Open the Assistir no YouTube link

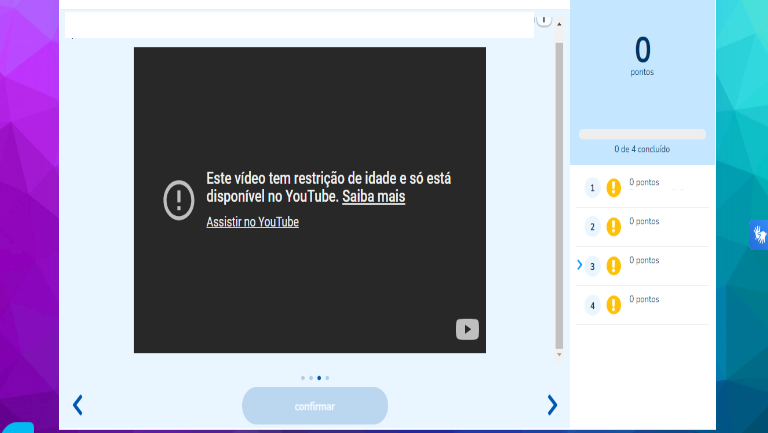(x=252, y=222)
